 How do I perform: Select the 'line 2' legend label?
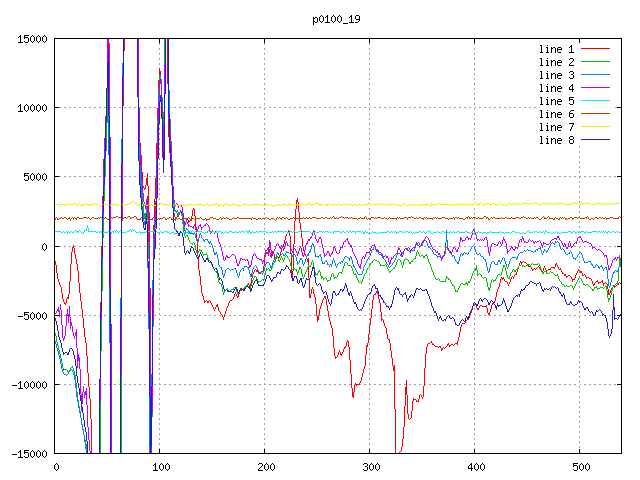557,62
